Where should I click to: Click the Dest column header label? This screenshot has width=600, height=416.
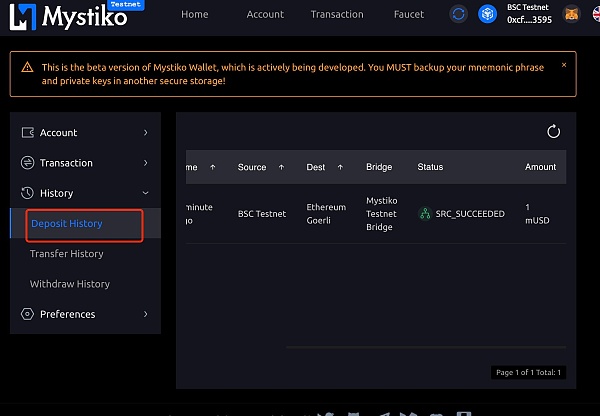[316, 167]
